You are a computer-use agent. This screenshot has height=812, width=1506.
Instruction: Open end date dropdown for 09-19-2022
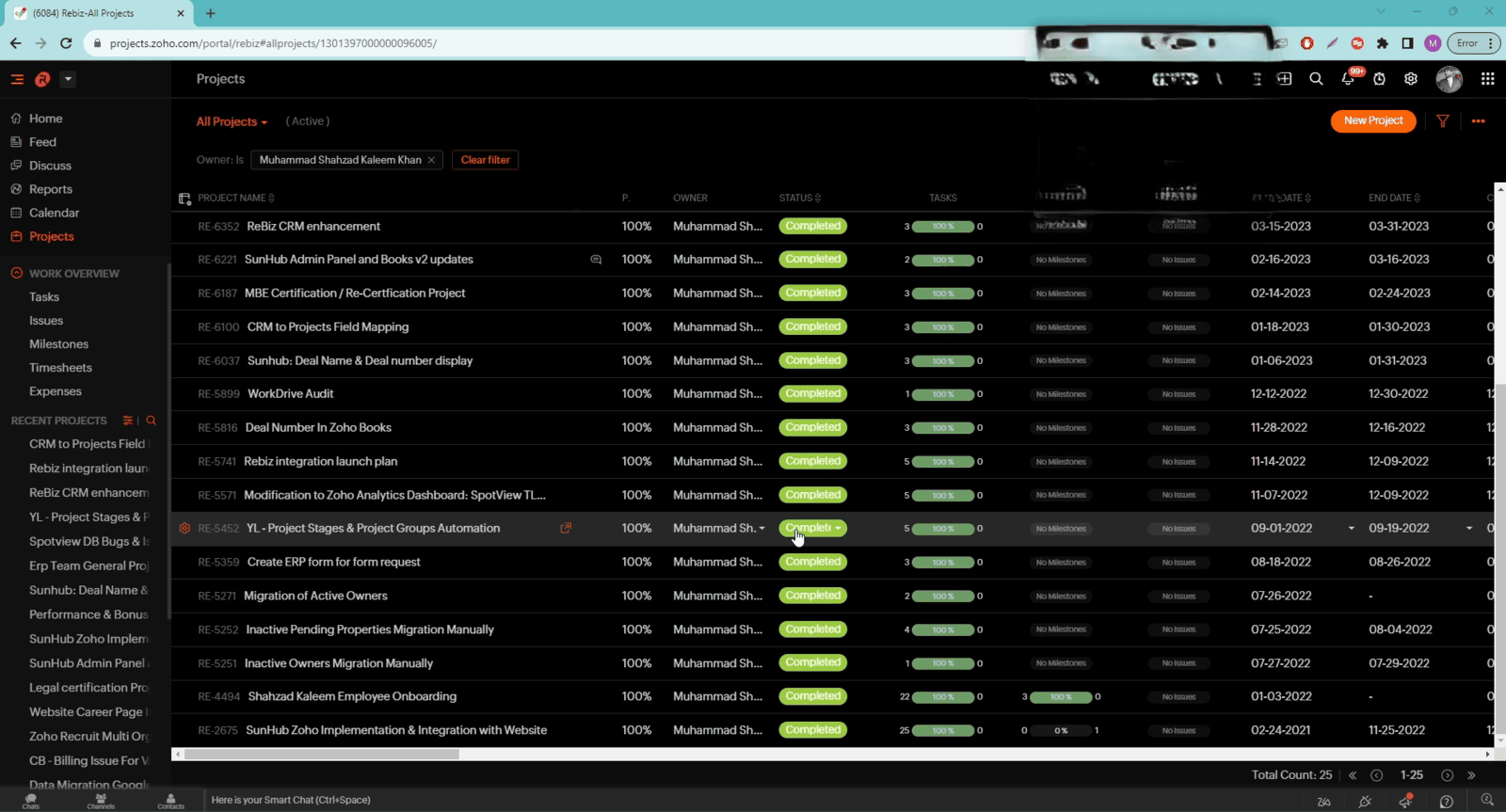coord(1468,529)
